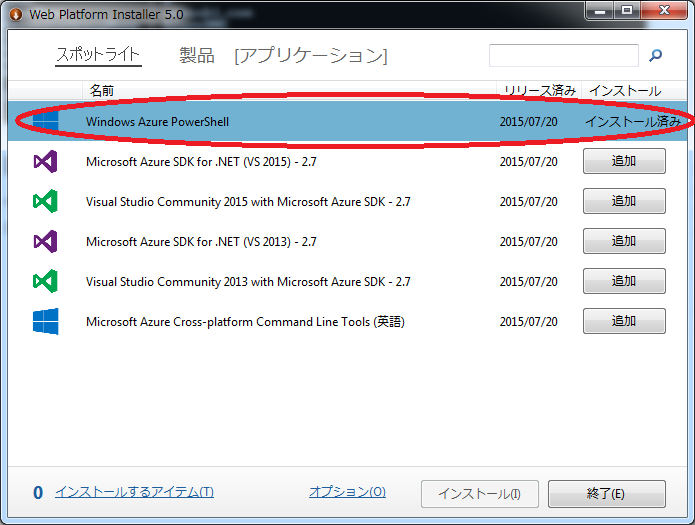Click the インストール(I) button
The width and height of the screenshot is (695, 525).
[480, 494]
